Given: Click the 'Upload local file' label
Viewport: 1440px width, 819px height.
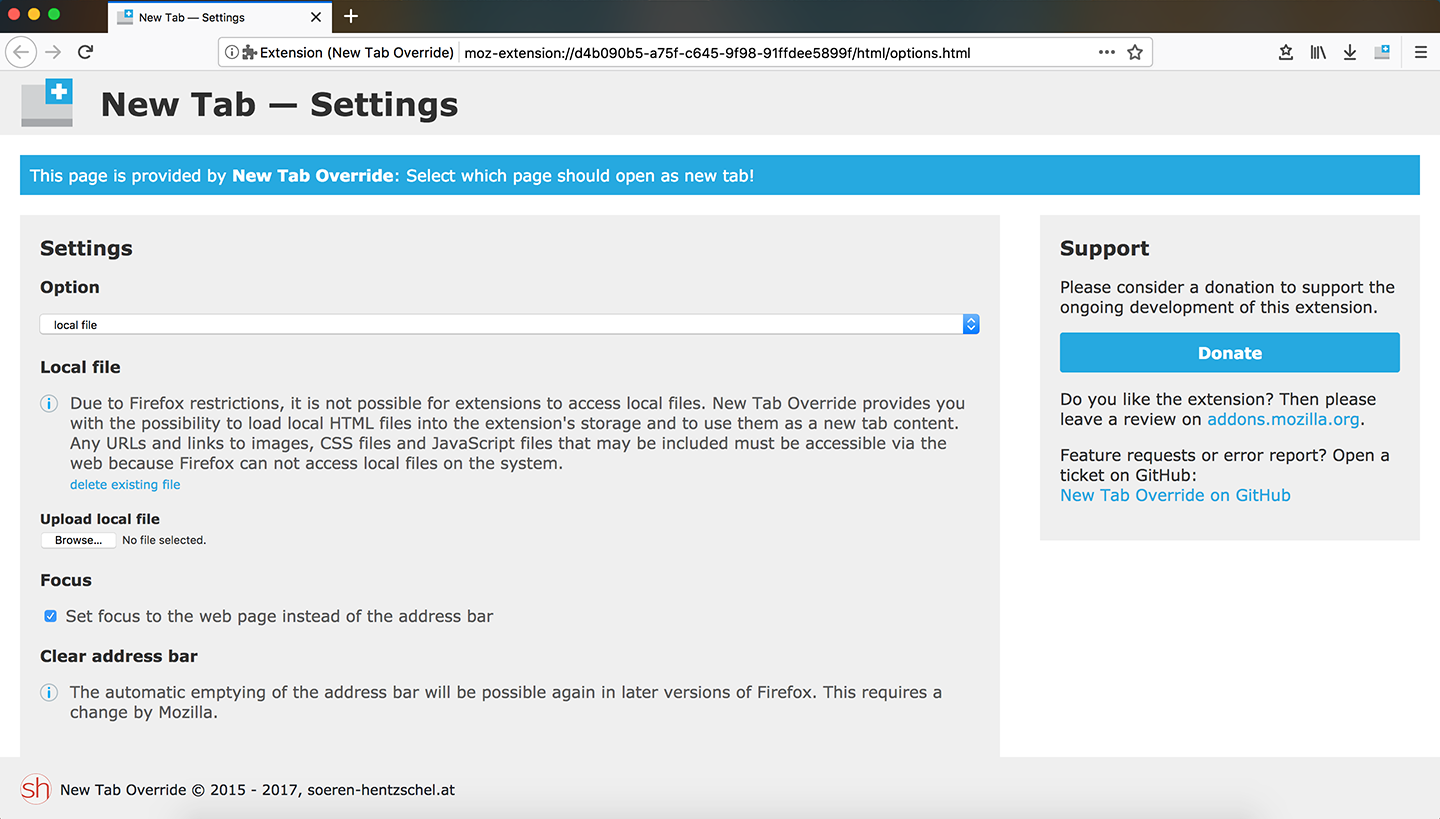Looking at the screenshot, I should (100, 519).
